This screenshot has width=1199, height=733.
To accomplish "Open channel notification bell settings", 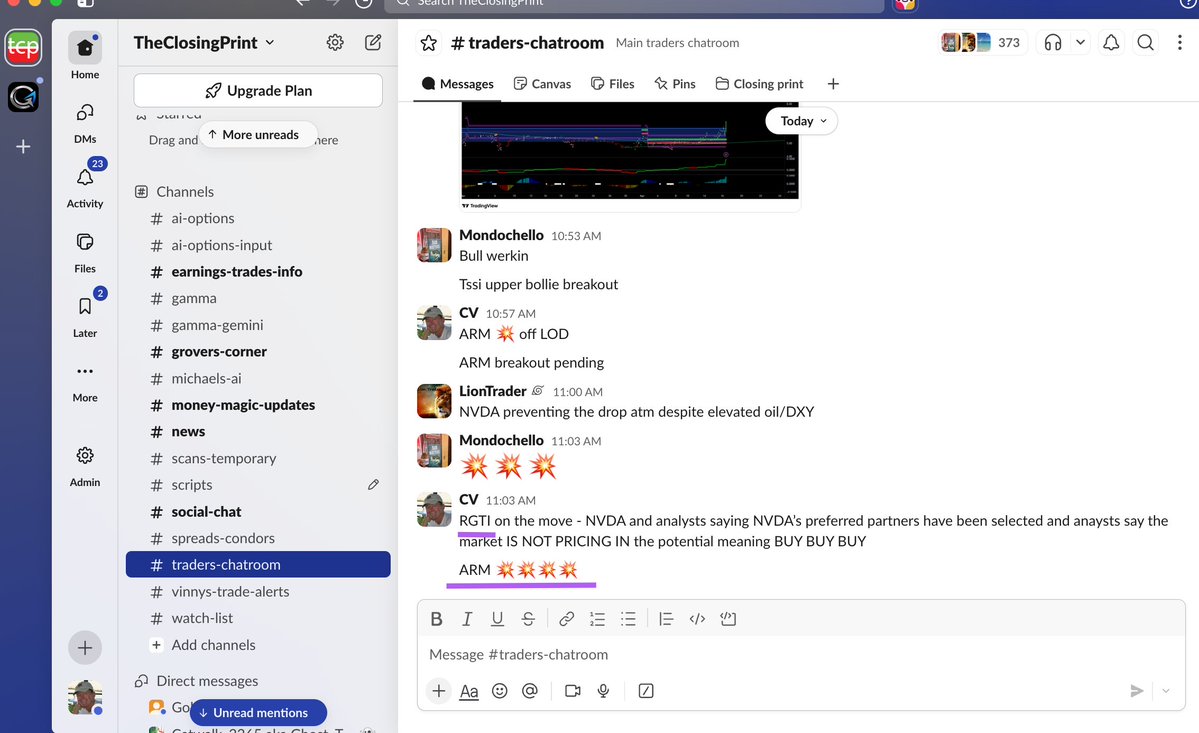I will (1111, 43).
